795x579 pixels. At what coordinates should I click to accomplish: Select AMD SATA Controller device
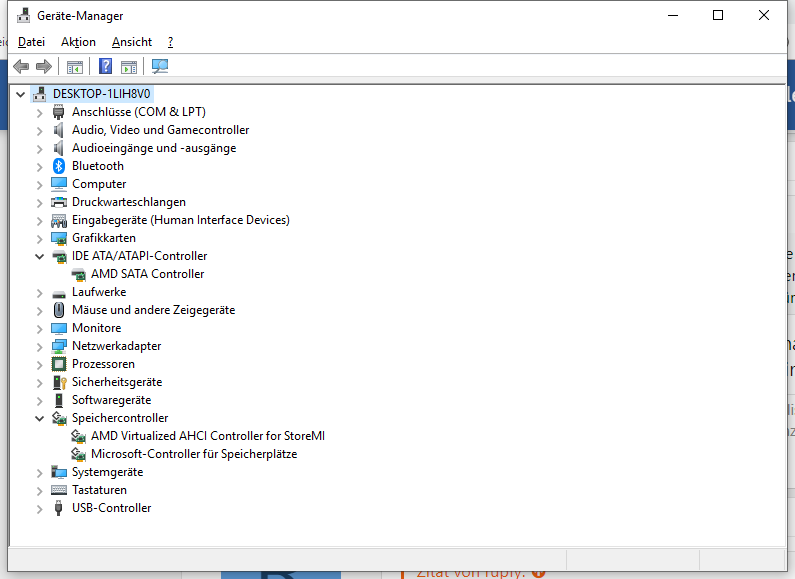coord(148,274)
